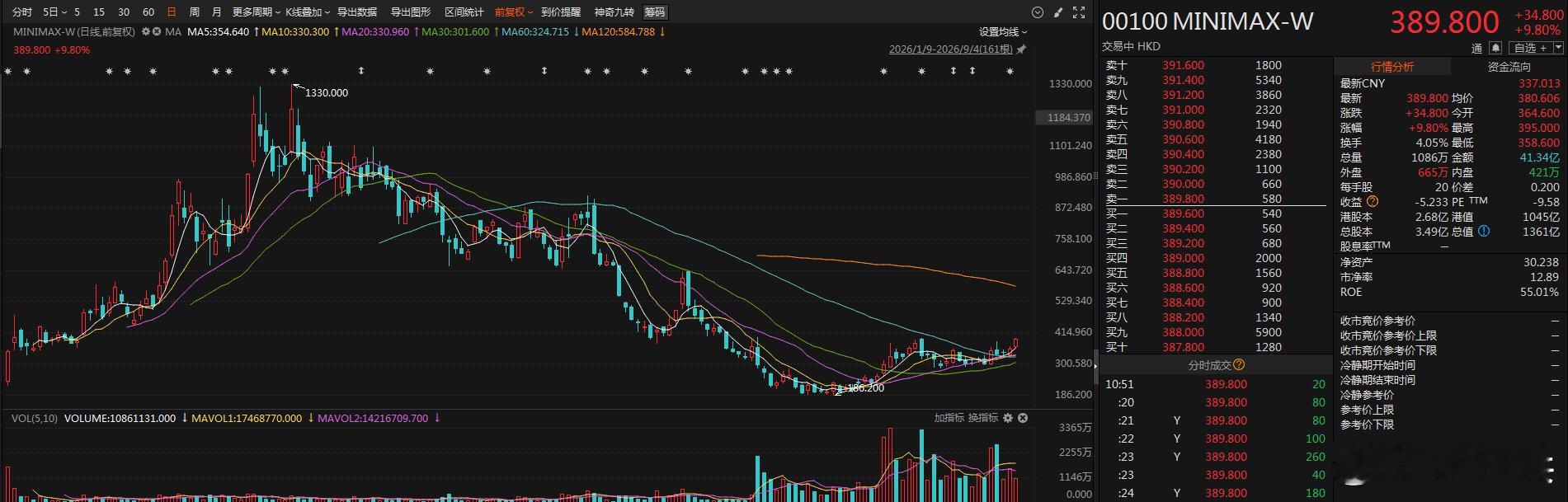The width and height of the screenshot is (1568, 502).
Task: Expand the 设置均线 dropdown
Action: 1003,31
